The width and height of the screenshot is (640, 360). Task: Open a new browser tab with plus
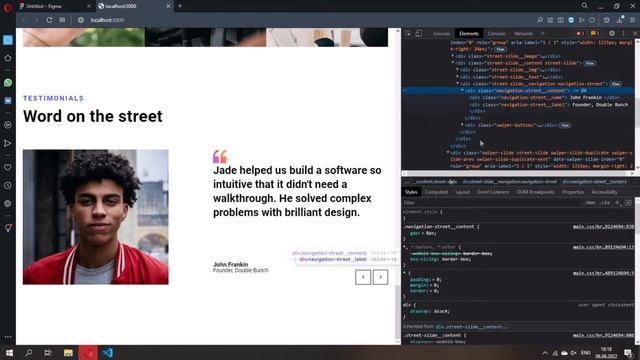pyautogui.click(x=180, y=6)
